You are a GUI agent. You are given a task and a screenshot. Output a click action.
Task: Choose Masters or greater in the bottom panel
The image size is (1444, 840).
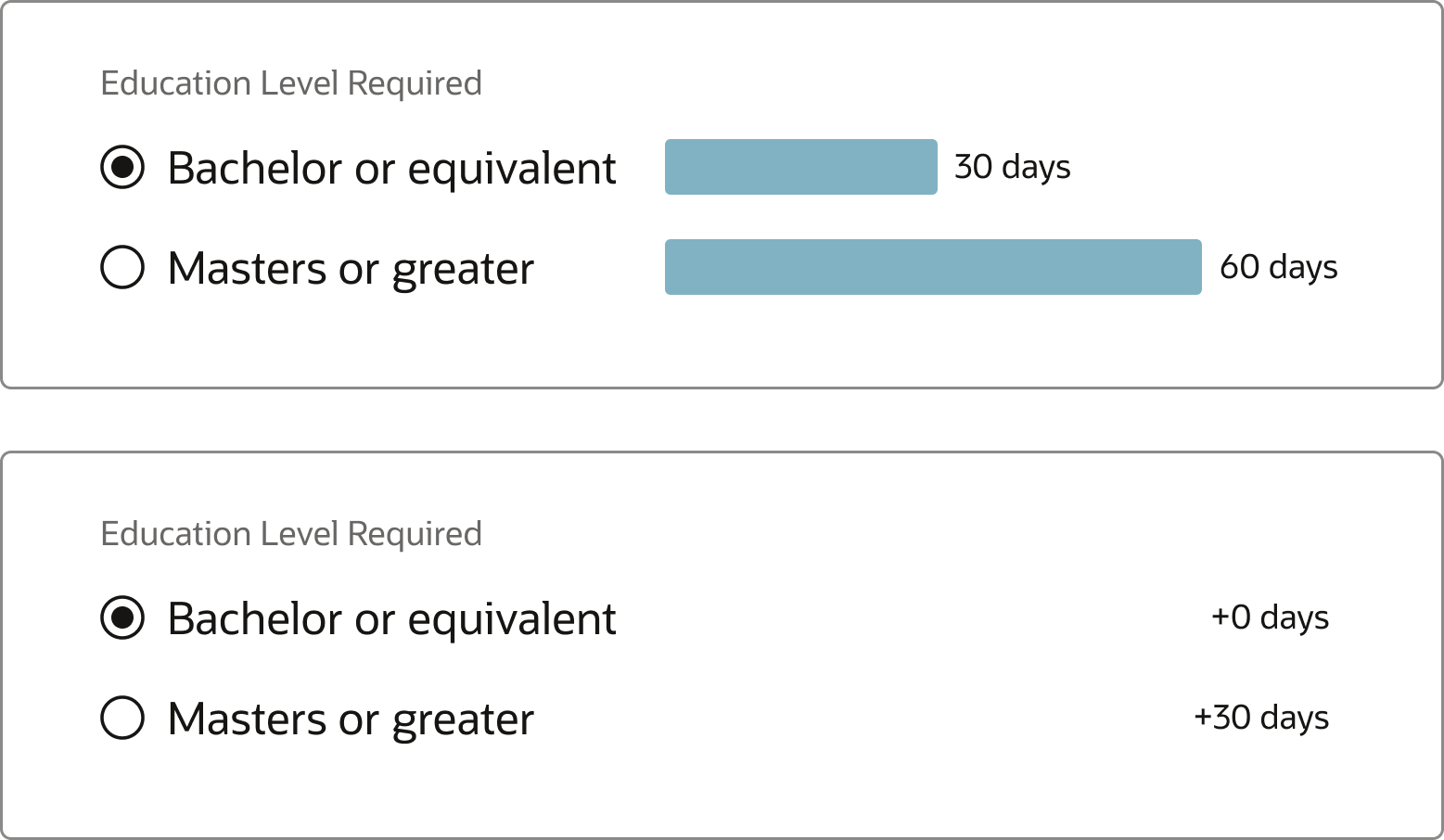(x=121, y=719)
